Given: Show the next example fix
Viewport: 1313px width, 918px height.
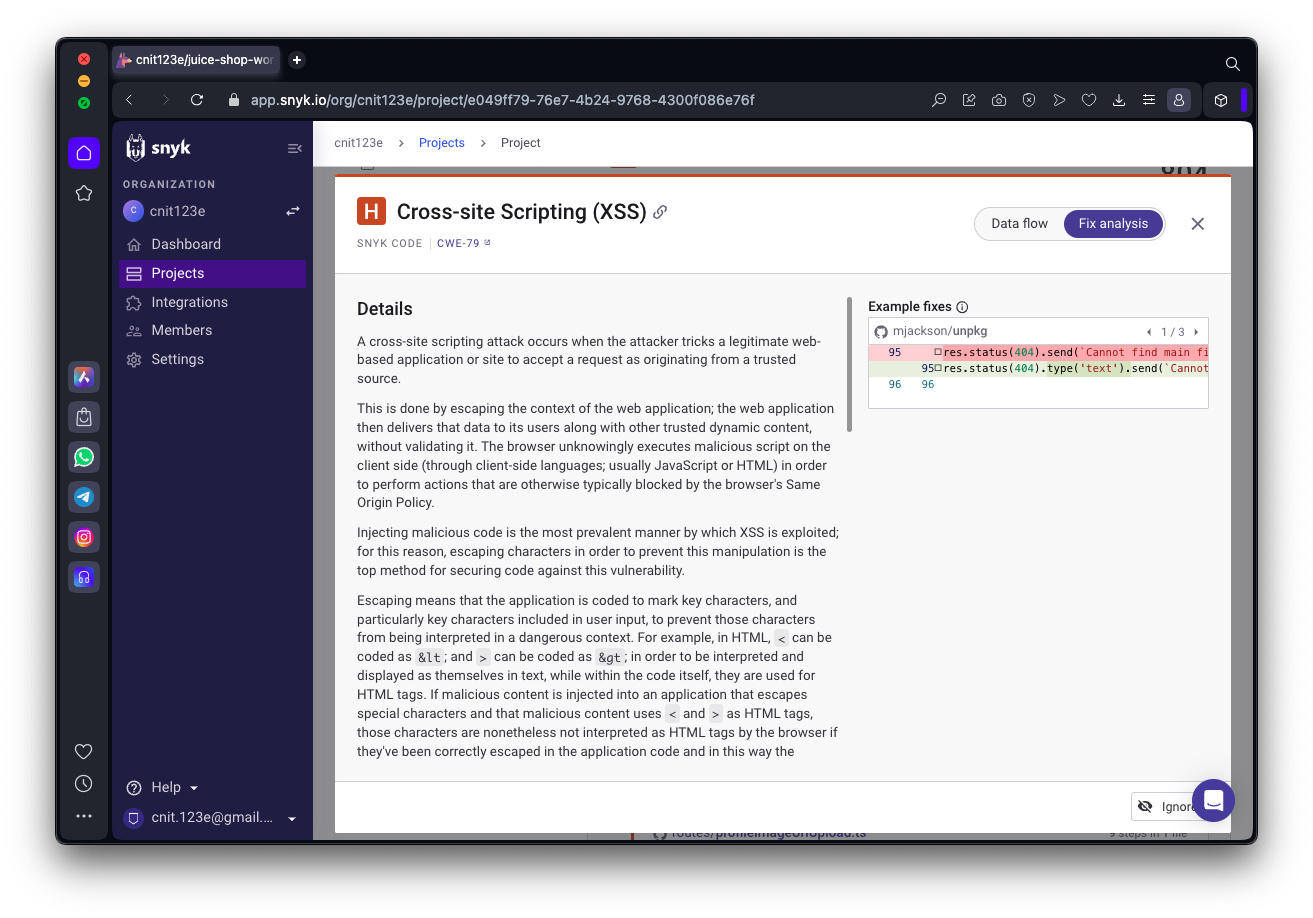Looking at the screenshot, I should 1196,332.
